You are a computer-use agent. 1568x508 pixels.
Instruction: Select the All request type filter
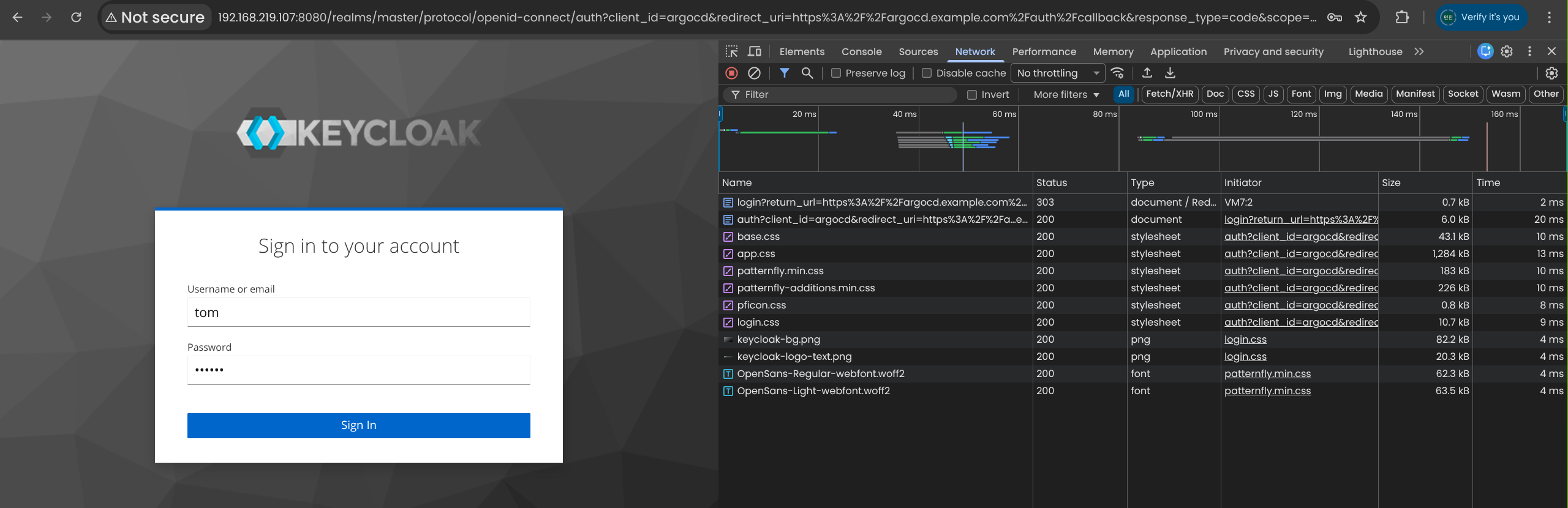pos(1123,94)
